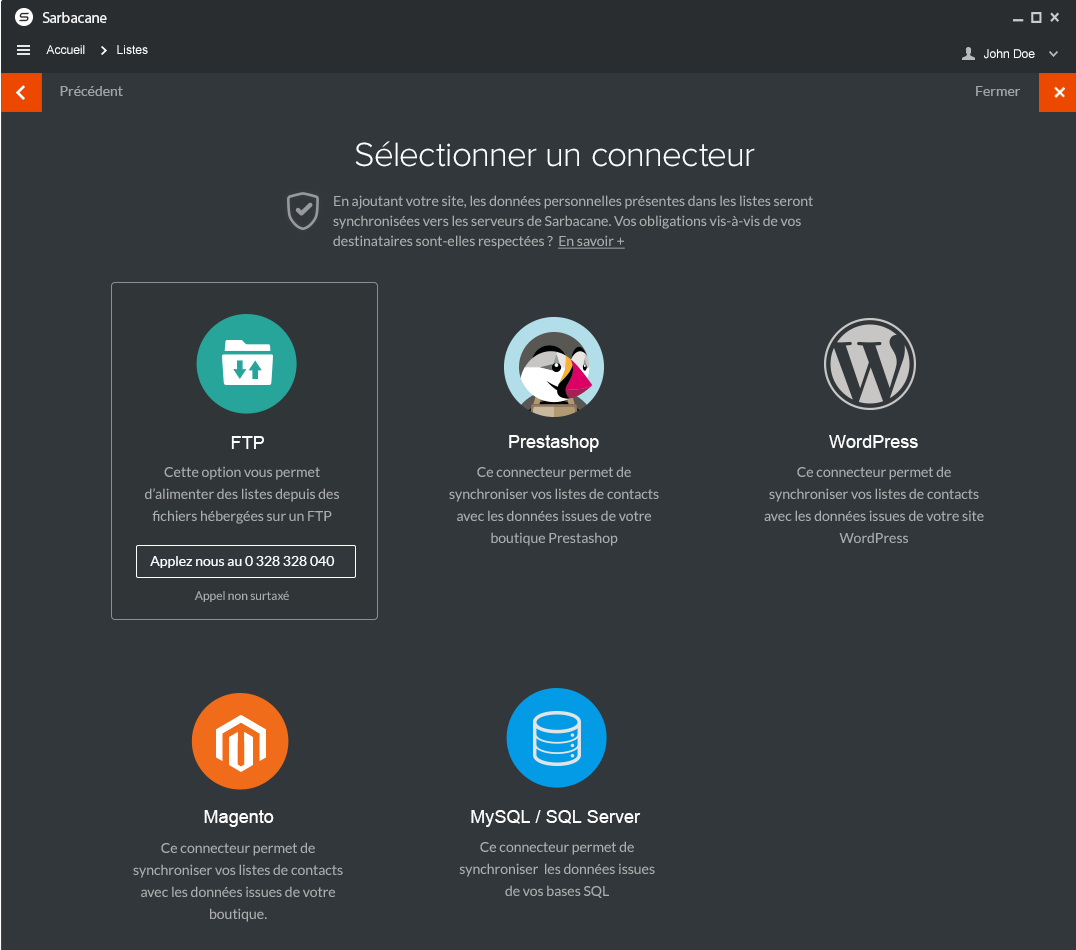
Task: Click the John Doe username
Action: (1009, 54)
